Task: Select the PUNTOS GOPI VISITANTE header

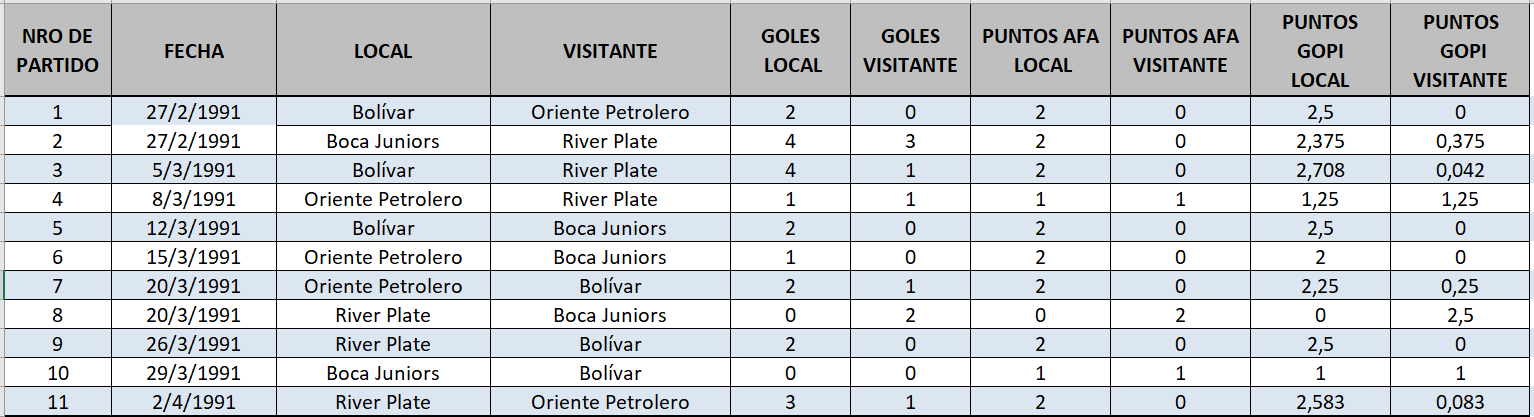Action: coord(1460,51)
